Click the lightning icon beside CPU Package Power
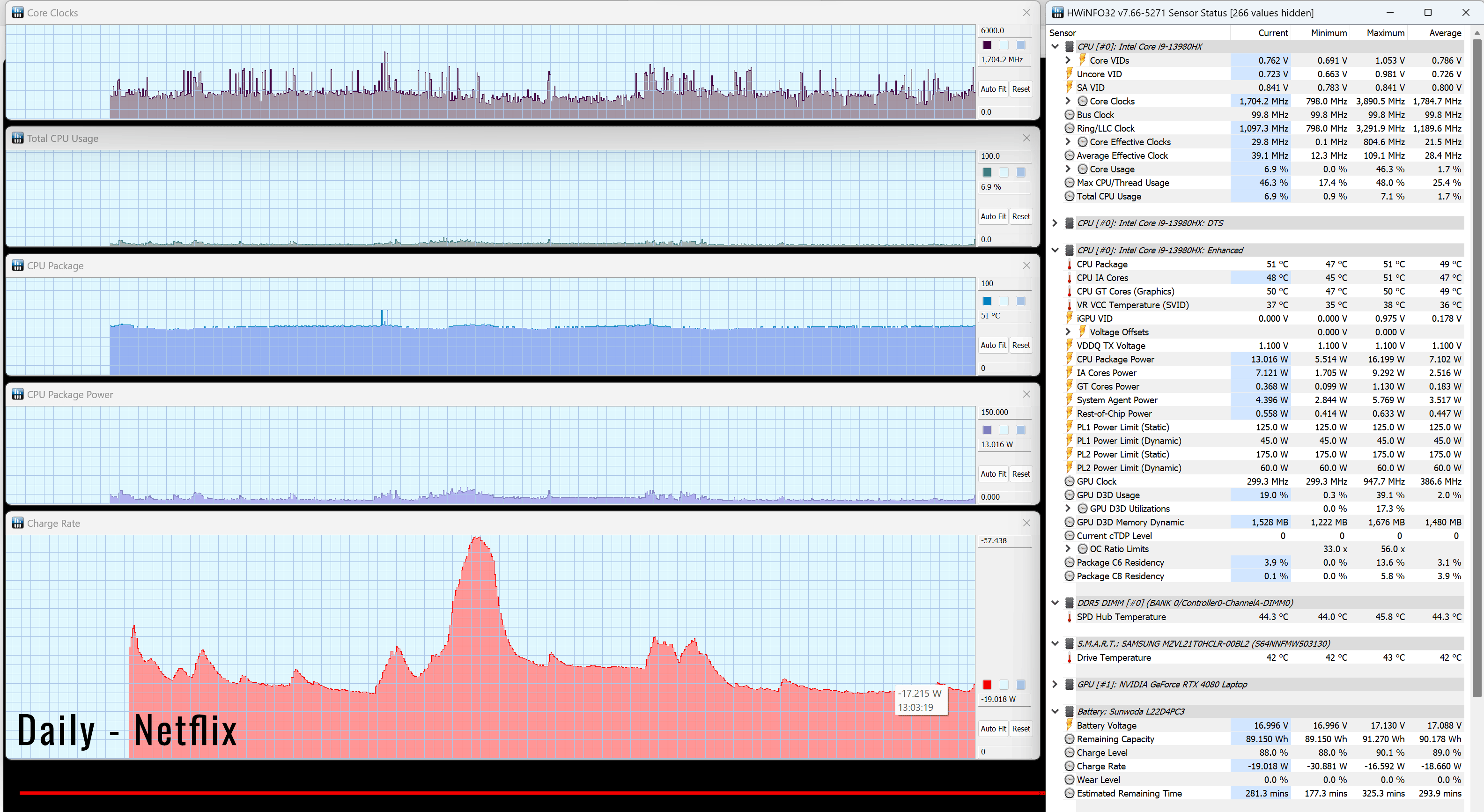Viewport: 1484px width, 812px height. [1069, 359]
